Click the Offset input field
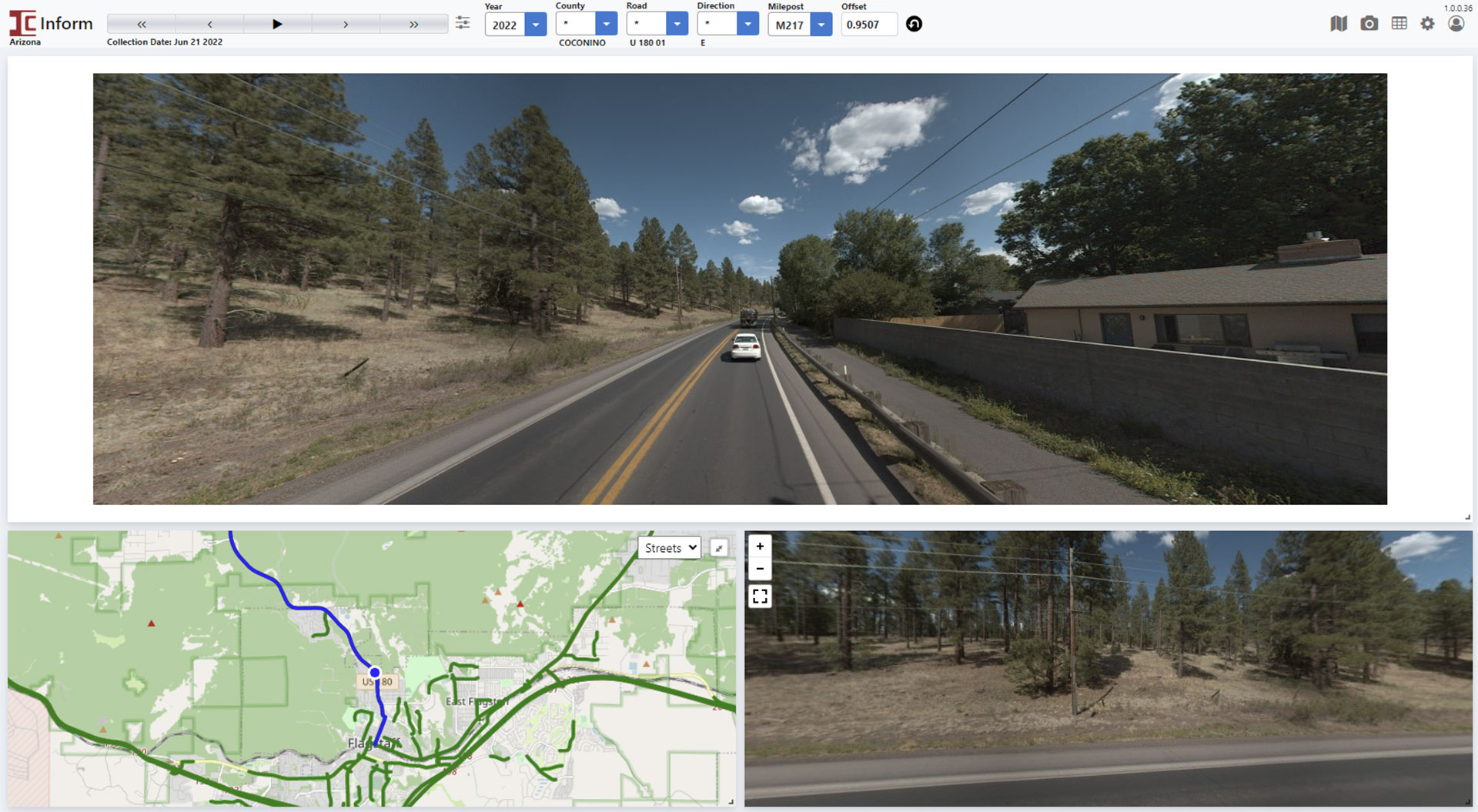 (x=868, y=25)
